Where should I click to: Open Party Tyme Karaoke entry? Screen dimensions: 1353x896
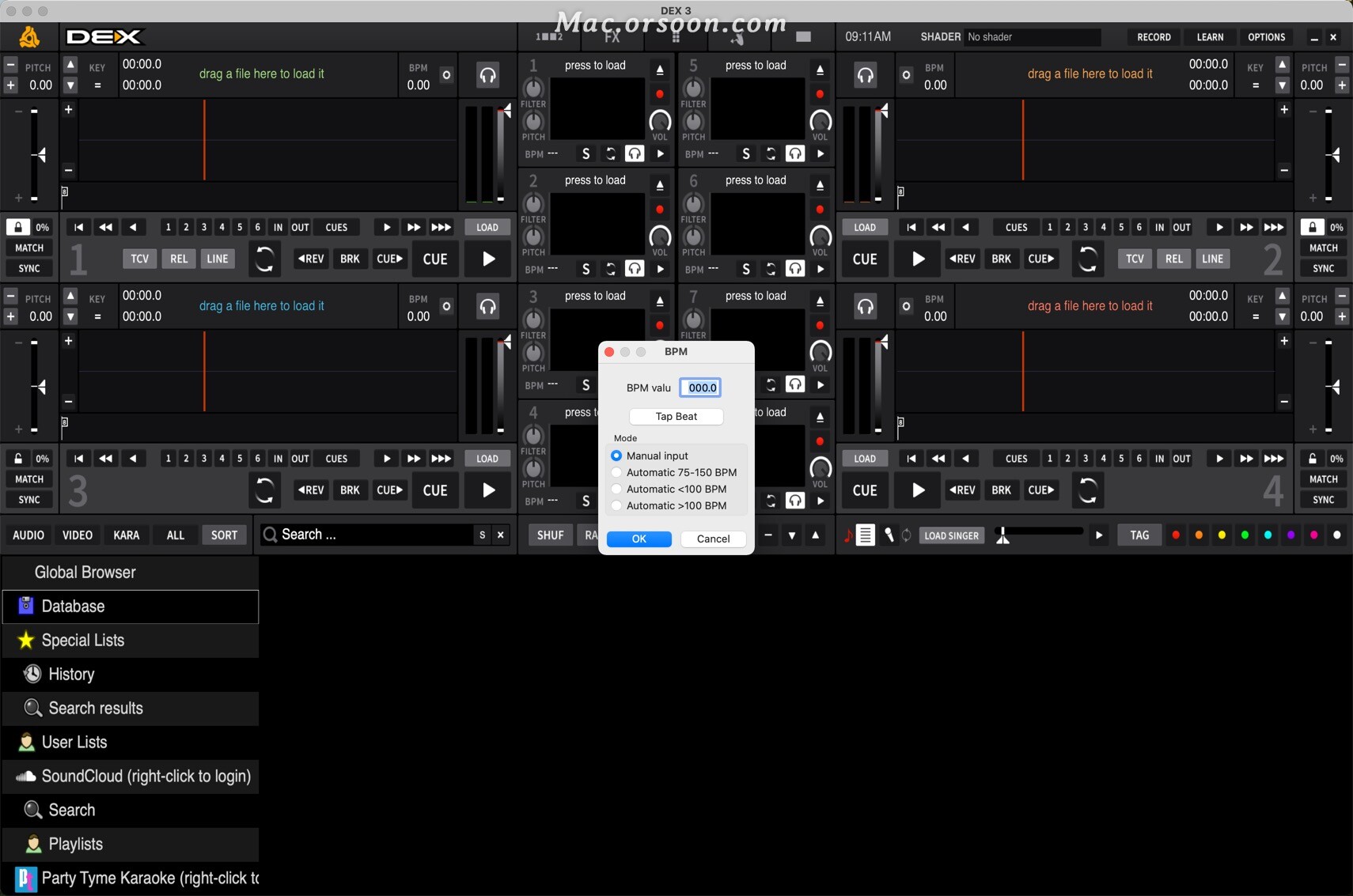[131, 879]
